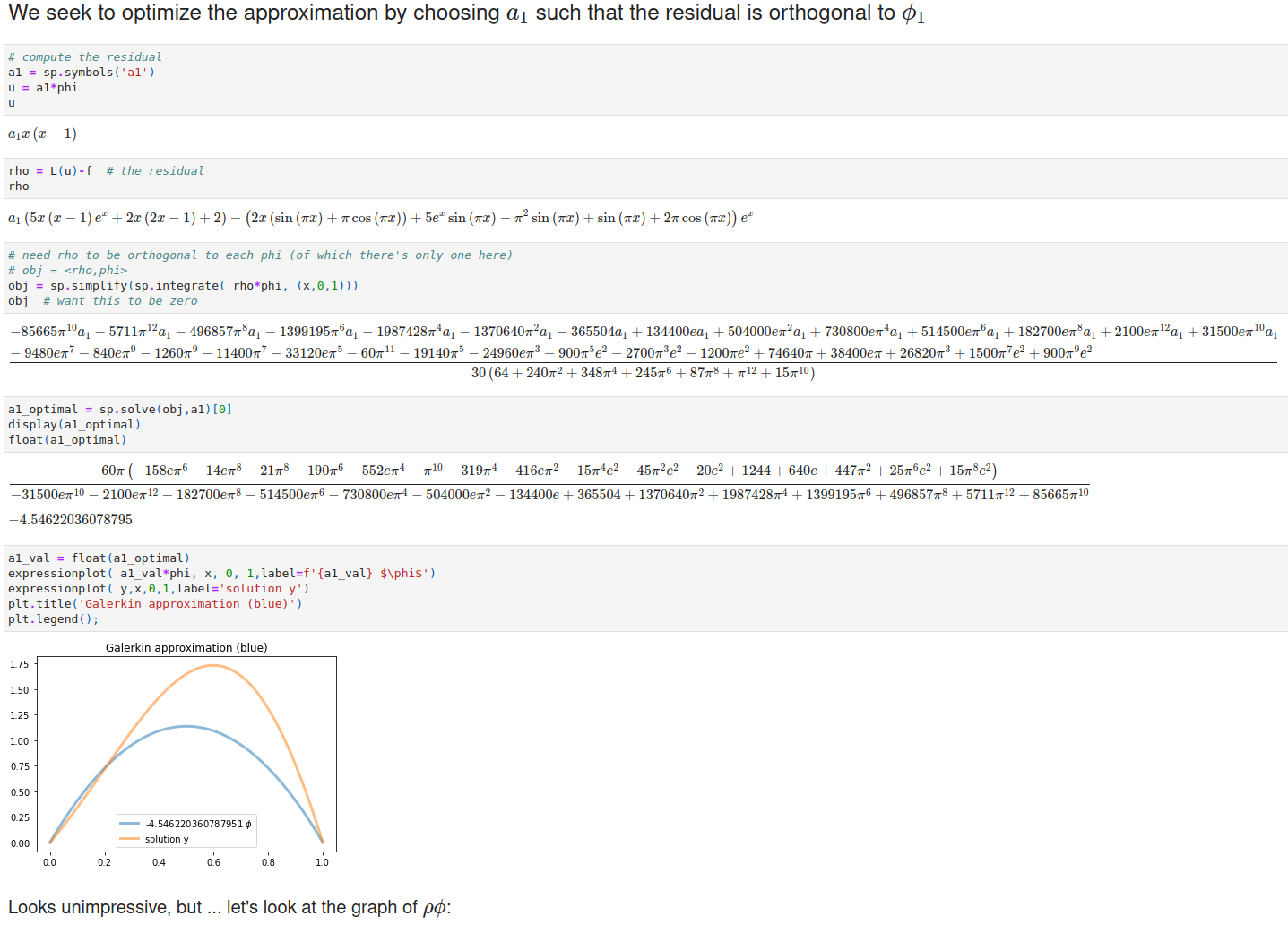Click the y-axis tick label 1.75
Screen dimensions: 1288x925
pos(20,664)
